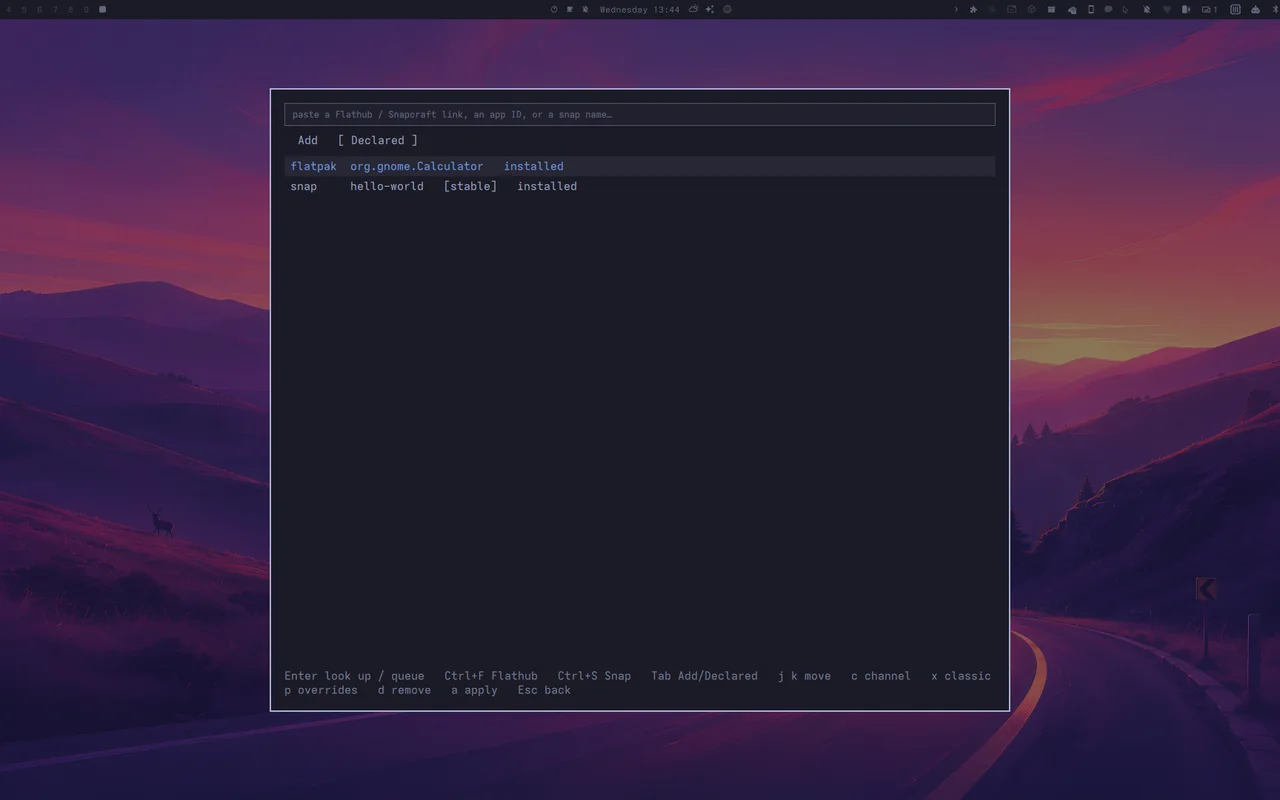Click the Ctrl+S Snap hint
Viewport: 1280px width, 800px height.
(x=594, y=676)
